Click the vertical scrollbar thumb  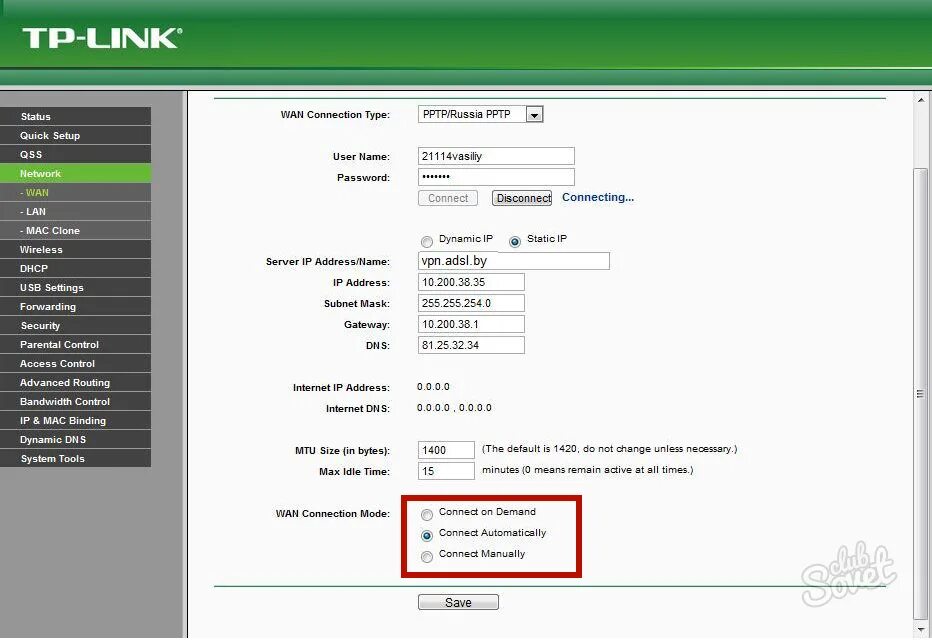tap(921, 394)
